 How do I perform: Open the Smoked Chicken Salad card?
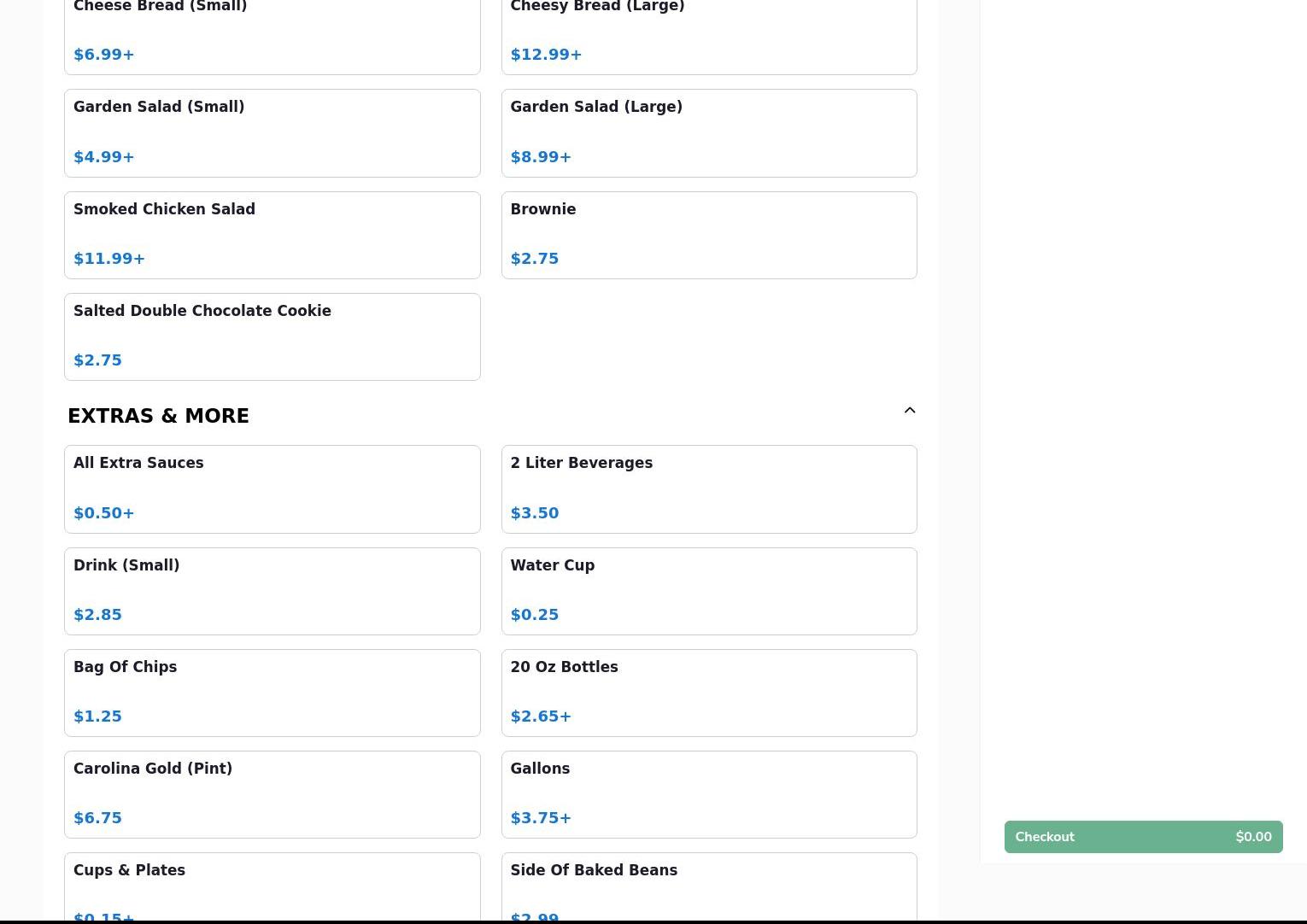[272, 235]
